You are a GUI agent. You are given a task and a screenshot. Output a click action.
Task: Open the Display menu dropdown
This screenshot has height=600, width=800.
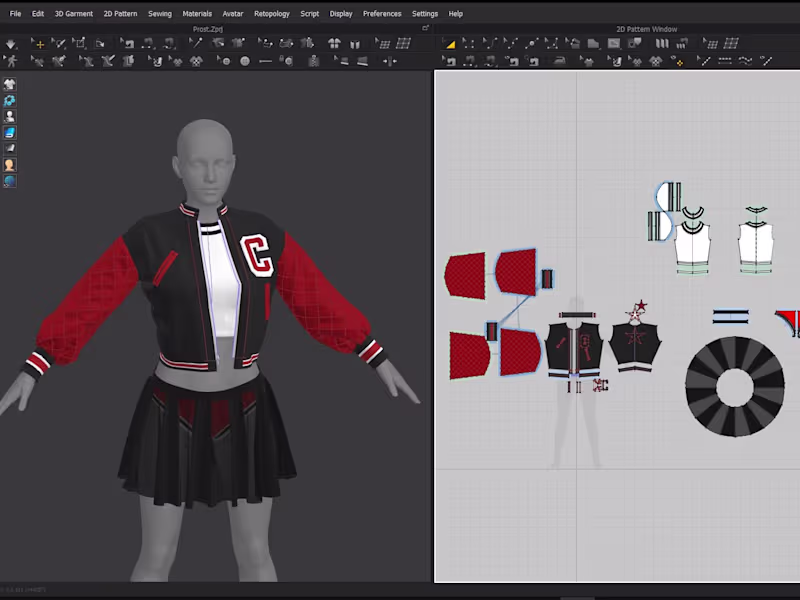tap(340, 13)
